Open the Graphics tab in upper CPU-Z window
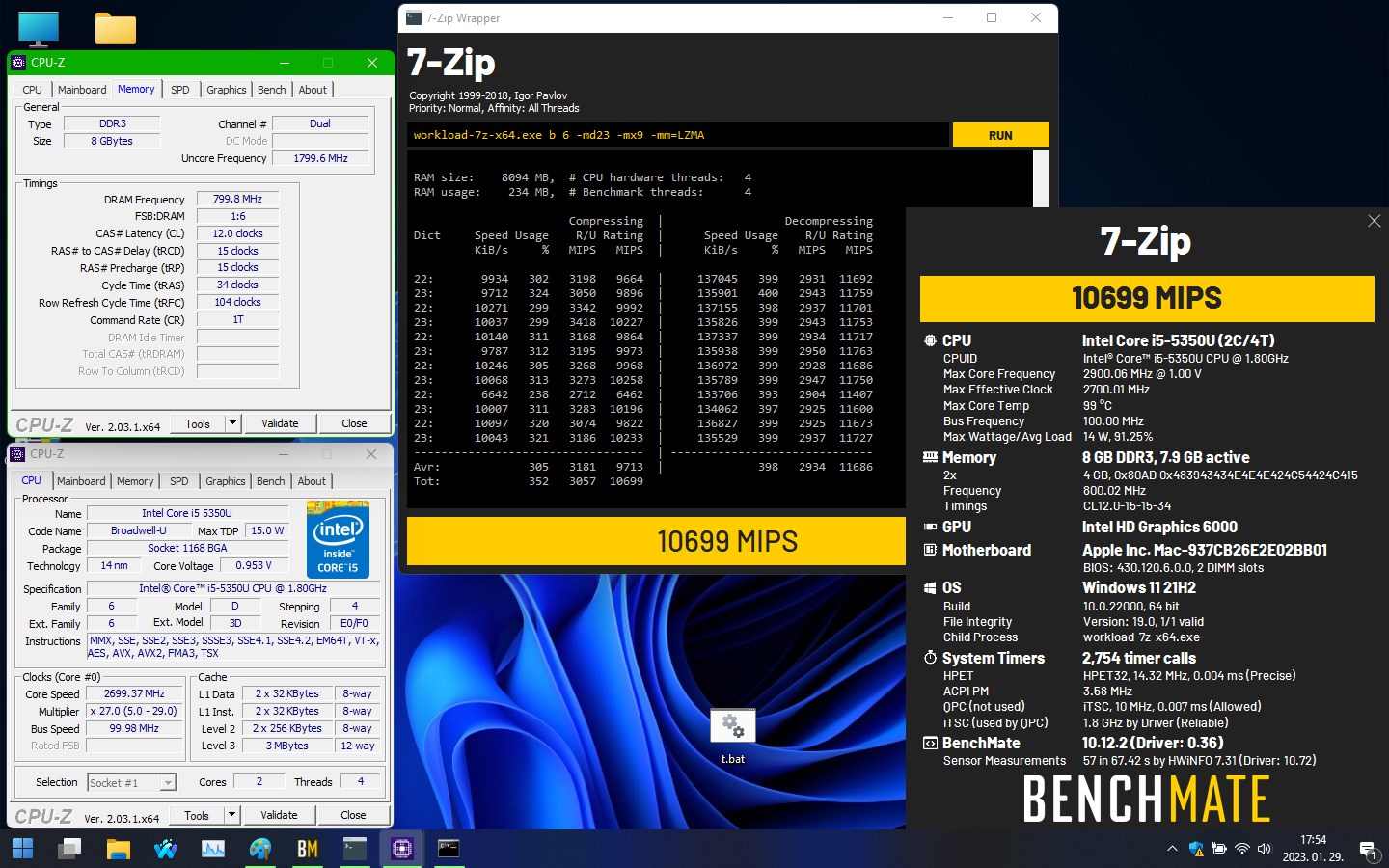The height and width of the screenshot is (868, 1389). tap(227, 90)
